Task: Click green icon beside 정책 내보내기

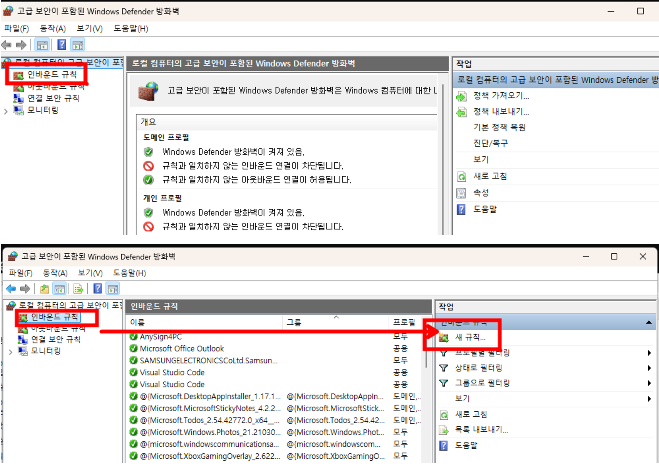Action: point(461,112)
